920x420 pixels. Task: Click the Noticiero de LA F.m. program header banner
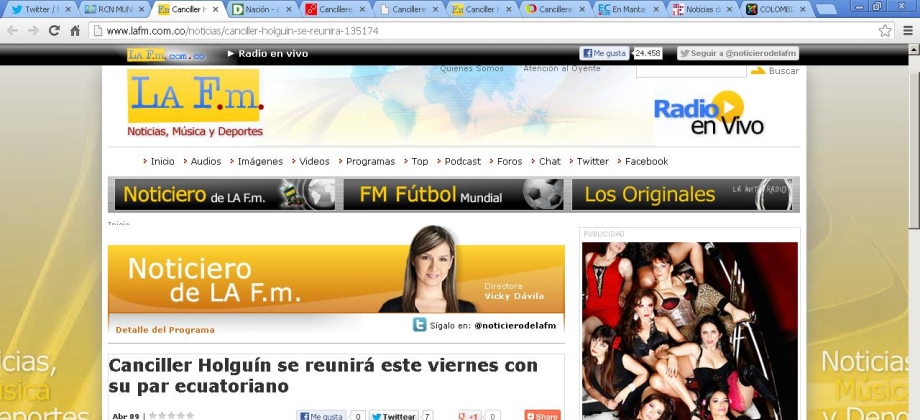point(336,279)
